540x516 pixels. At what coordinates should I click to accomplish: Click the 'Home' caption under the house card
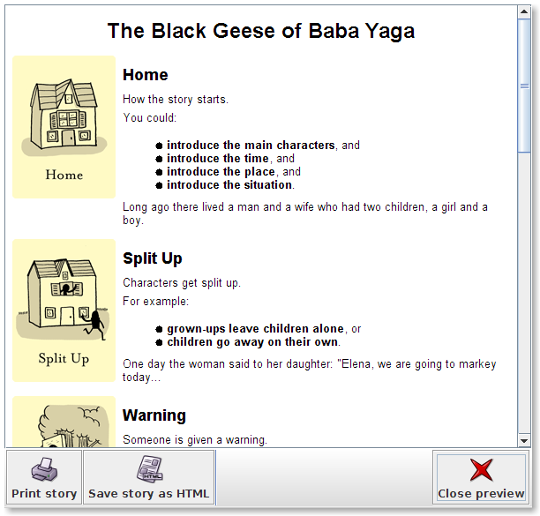(x=64, y=175)
